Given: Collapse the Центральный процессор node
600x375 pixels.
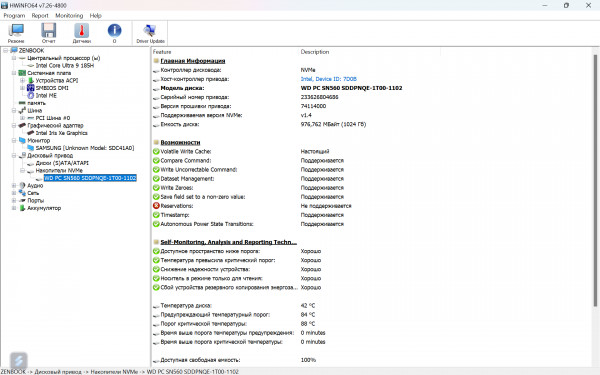Looking at the screenshot, I should pyautogui.click(x=14, y=58).
